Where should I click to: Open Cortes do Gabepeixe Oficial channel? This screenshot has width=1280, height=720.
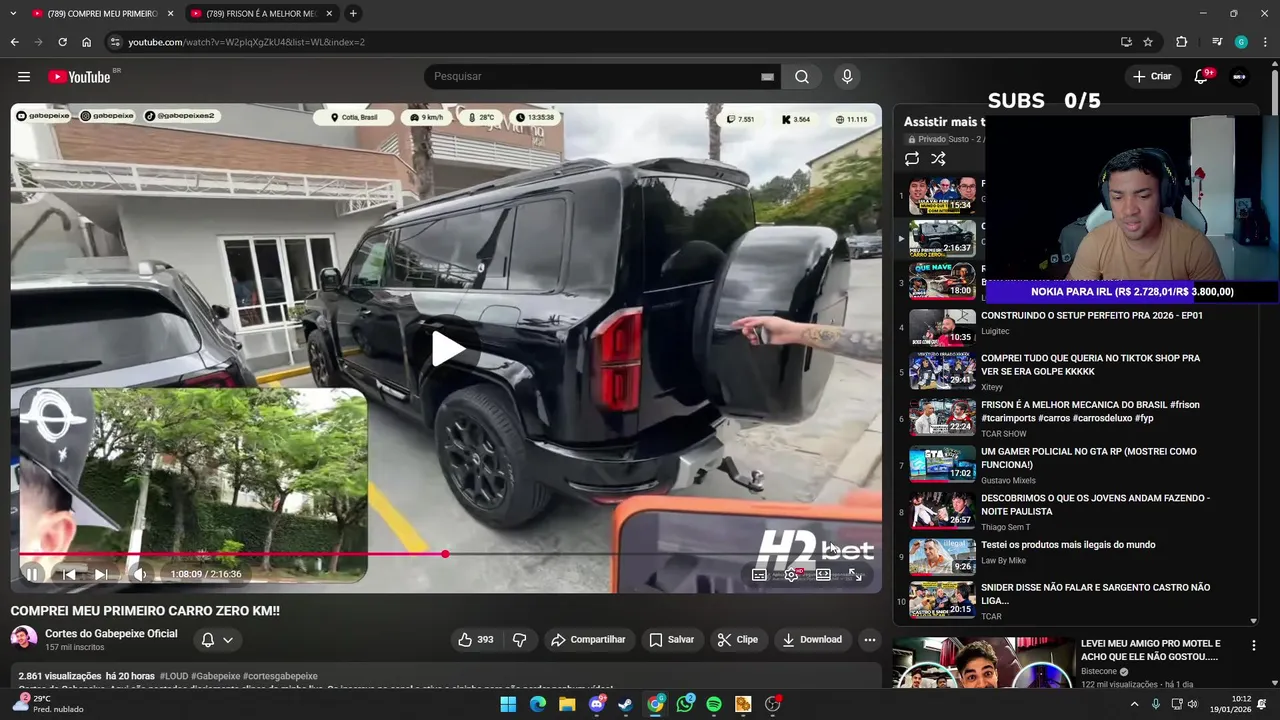(x=111, y=633)
